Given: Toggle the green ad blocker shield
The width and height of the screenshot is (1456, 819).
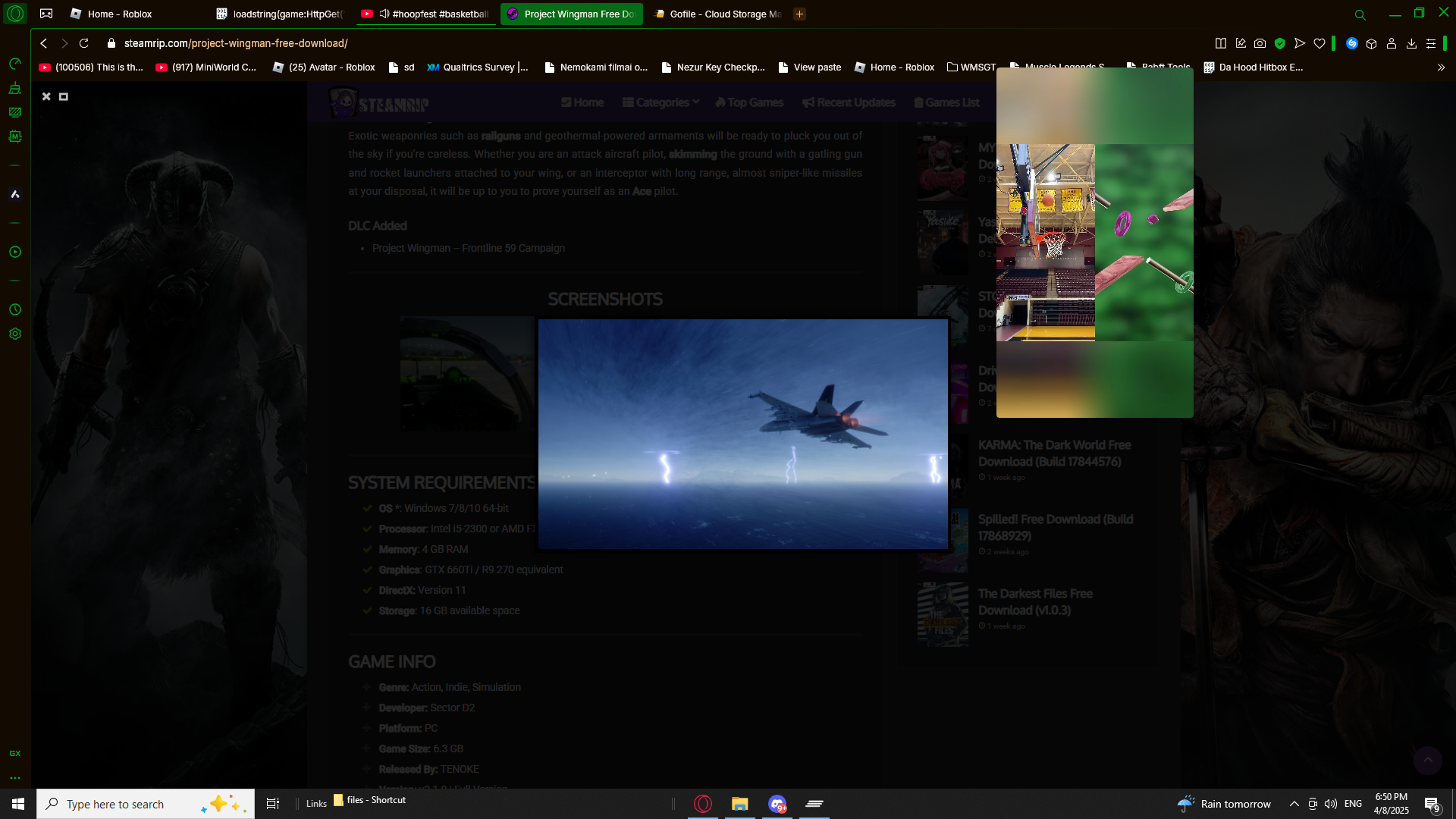Looking at the screenshot, I should [x=1280, y=43].
